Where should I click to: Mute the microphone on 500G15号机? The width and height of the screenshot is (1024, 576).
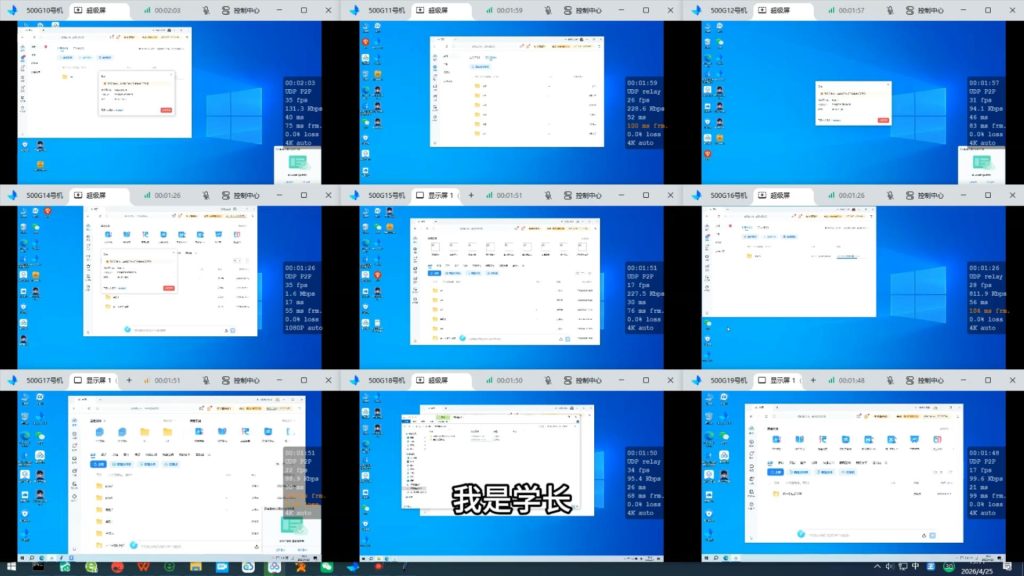click(x=548, y=195)
